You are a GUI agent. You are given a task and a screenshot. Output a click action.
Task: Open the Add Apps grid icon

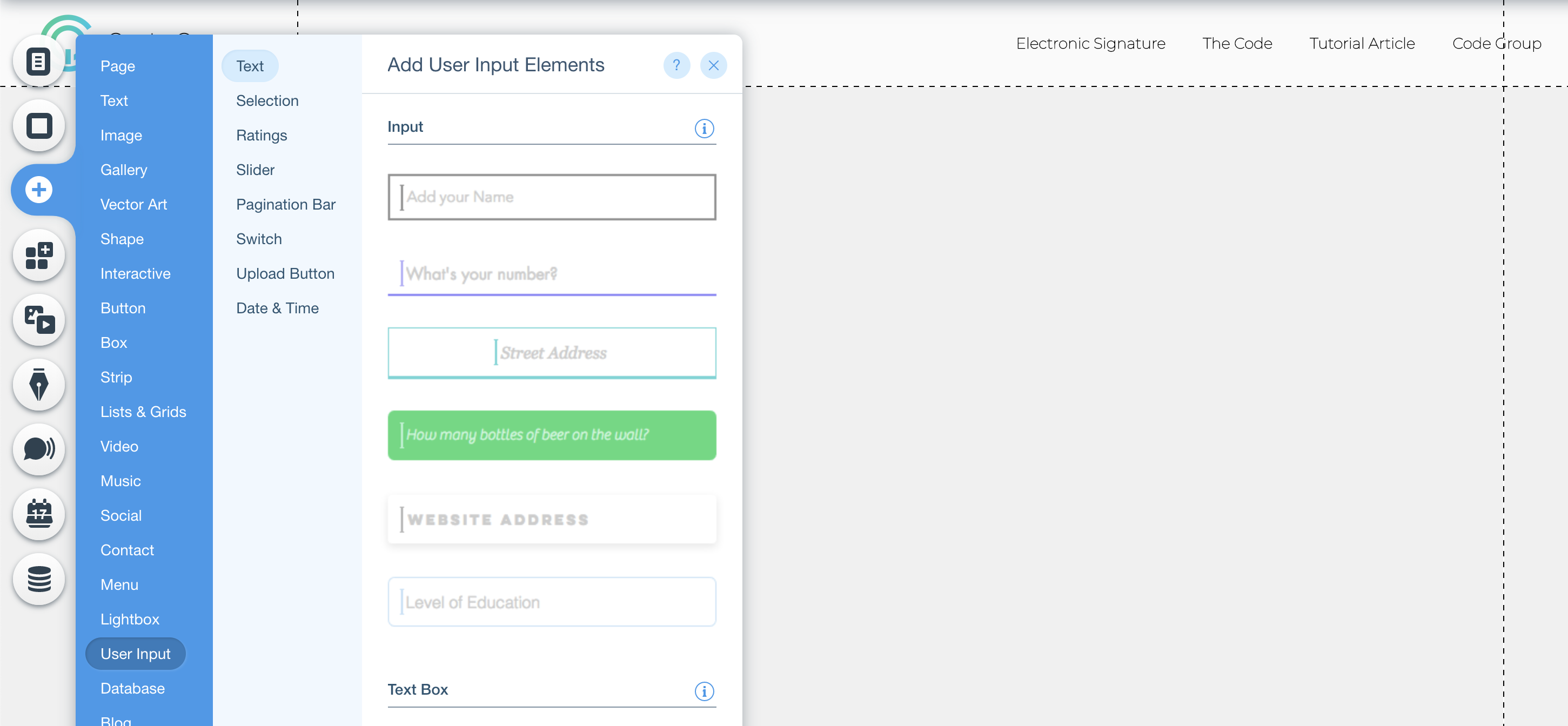38,256
